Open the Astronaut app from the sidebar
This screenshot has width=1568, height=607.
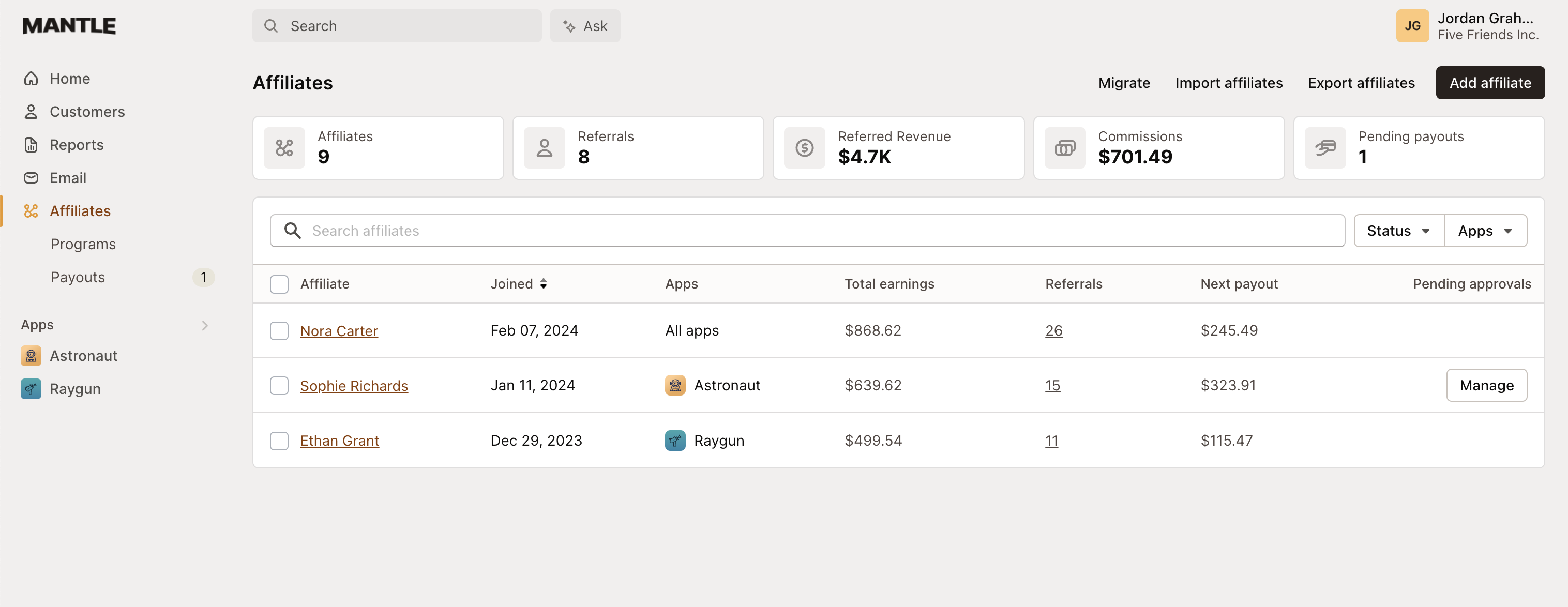pos(31,356)
